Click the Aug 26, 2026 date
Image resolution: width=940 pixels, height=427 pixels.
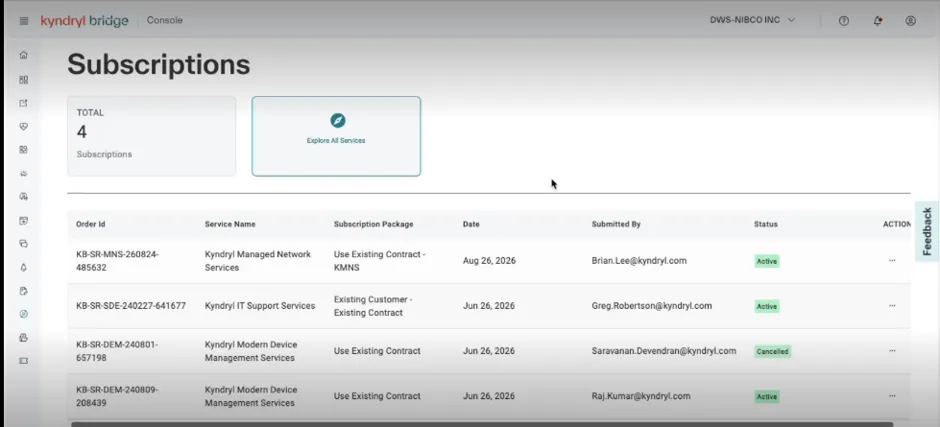489,261
